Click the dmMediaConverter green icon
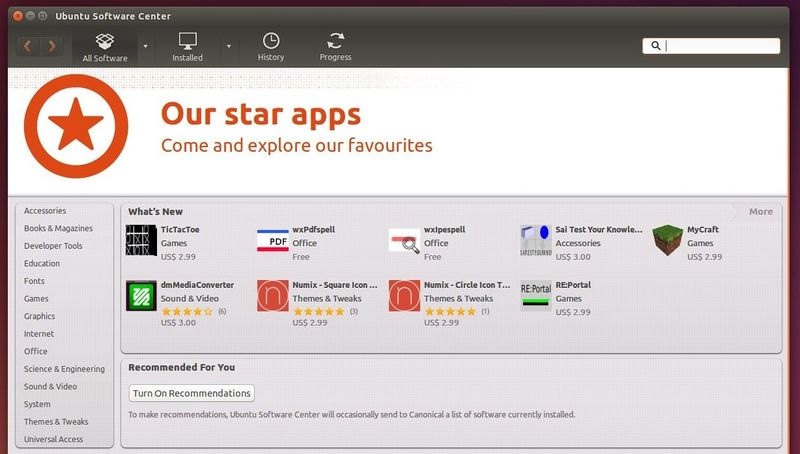800x454 pixels. coord(141,295)
